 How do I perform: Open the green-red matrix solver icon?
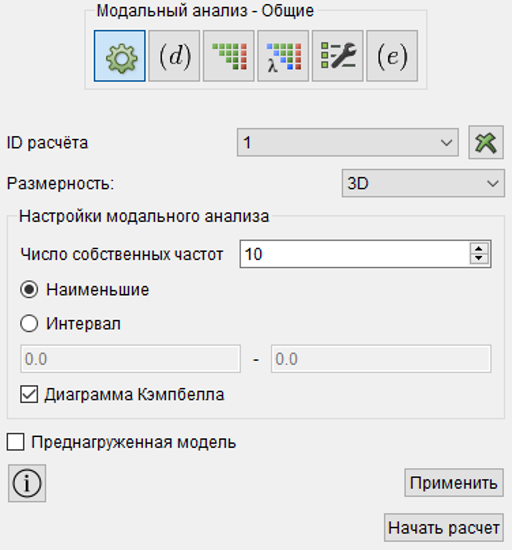click(229, 56)
